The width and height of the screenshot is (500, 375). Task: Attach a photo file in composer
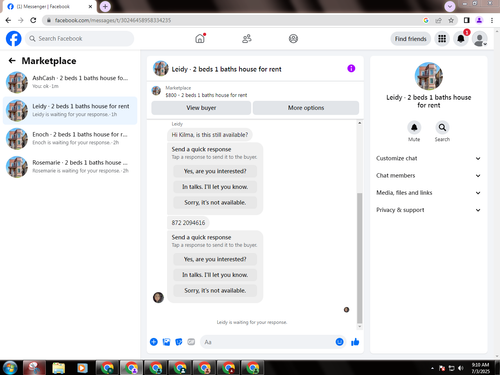[x=166, y=342]
